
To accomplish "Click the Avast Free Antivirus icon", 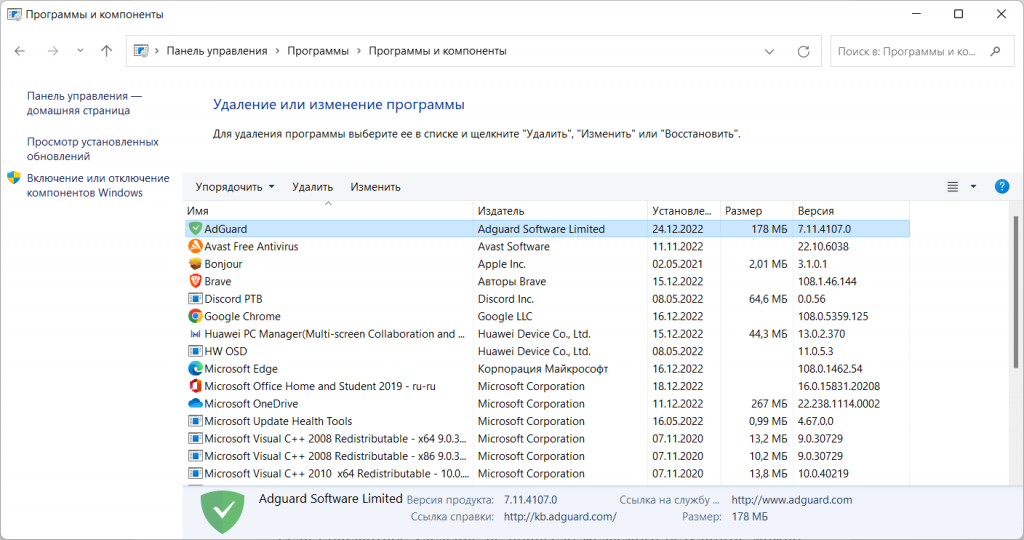I will tap(195, 246).
